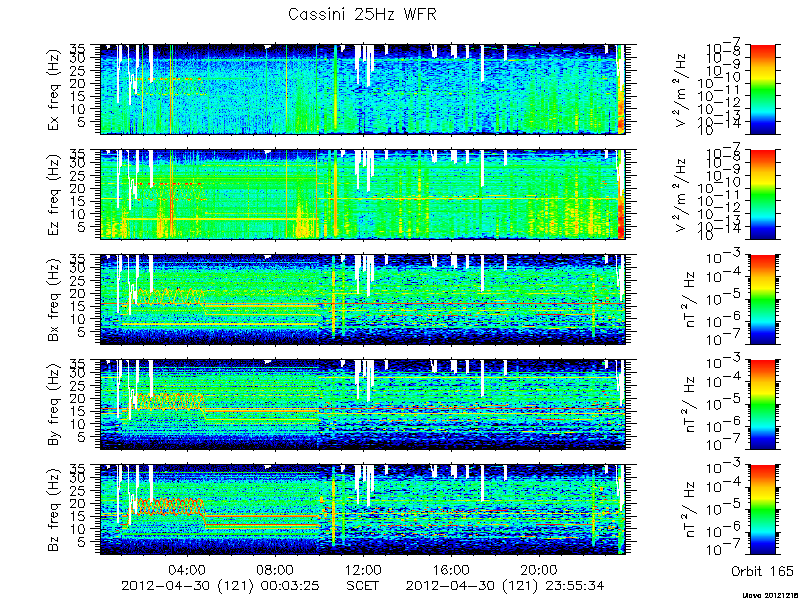Select the Ex frequency spectrogram panel
The height and width of the screenshot is (600, 800).
[363, 89]
